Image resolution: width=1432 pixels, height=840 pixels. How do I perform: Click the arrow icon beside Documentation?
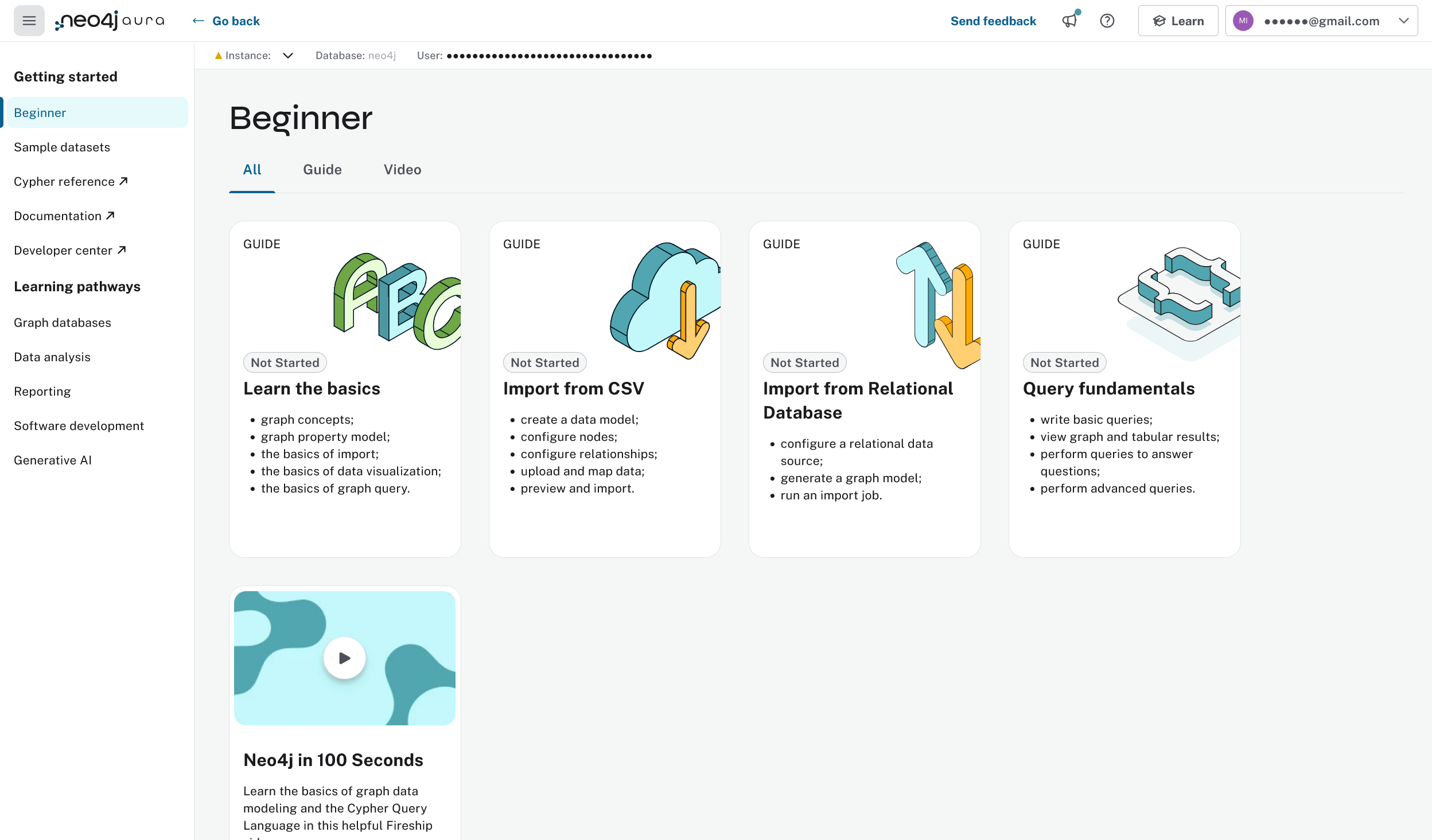coord(110,216)
